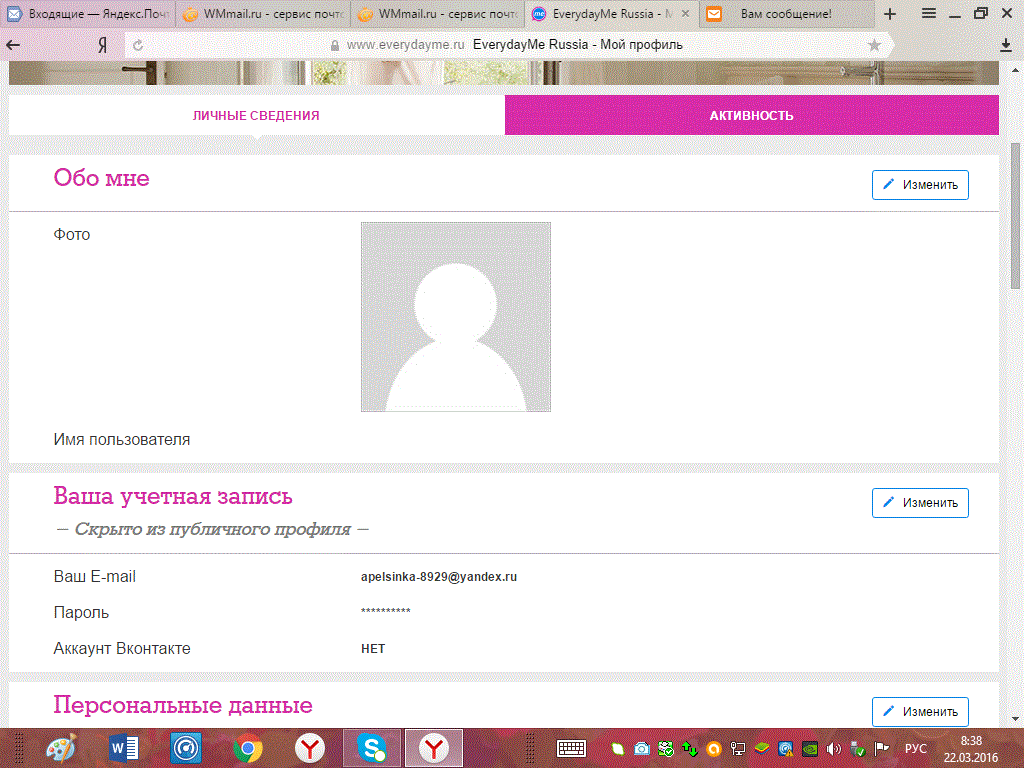This screenshot has height=768, width=1024.
Task: Click the padlock secure-connection icon
Action: tap(335, 45)
